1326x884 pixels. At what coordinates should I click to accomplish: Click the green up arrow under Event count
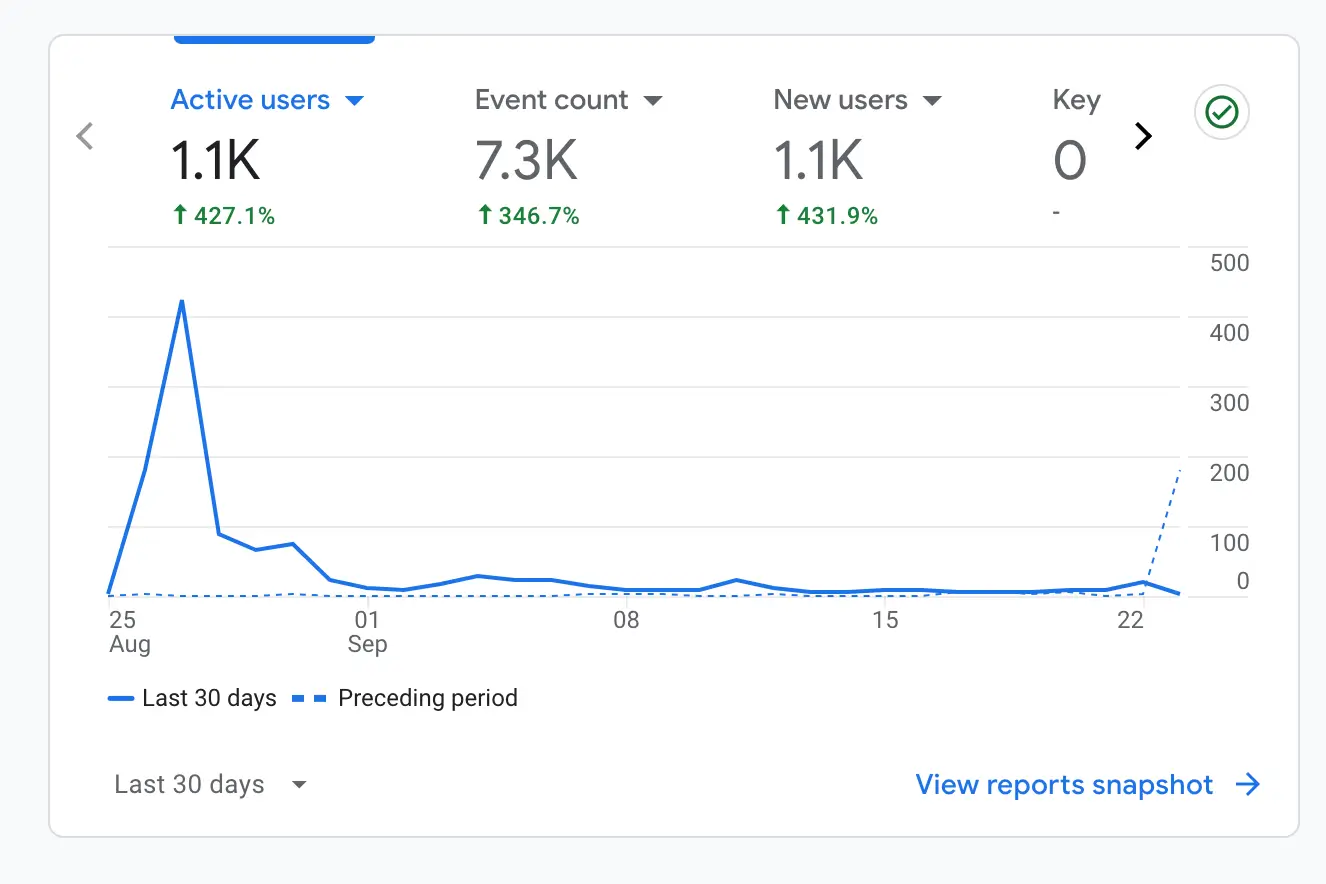484,215
